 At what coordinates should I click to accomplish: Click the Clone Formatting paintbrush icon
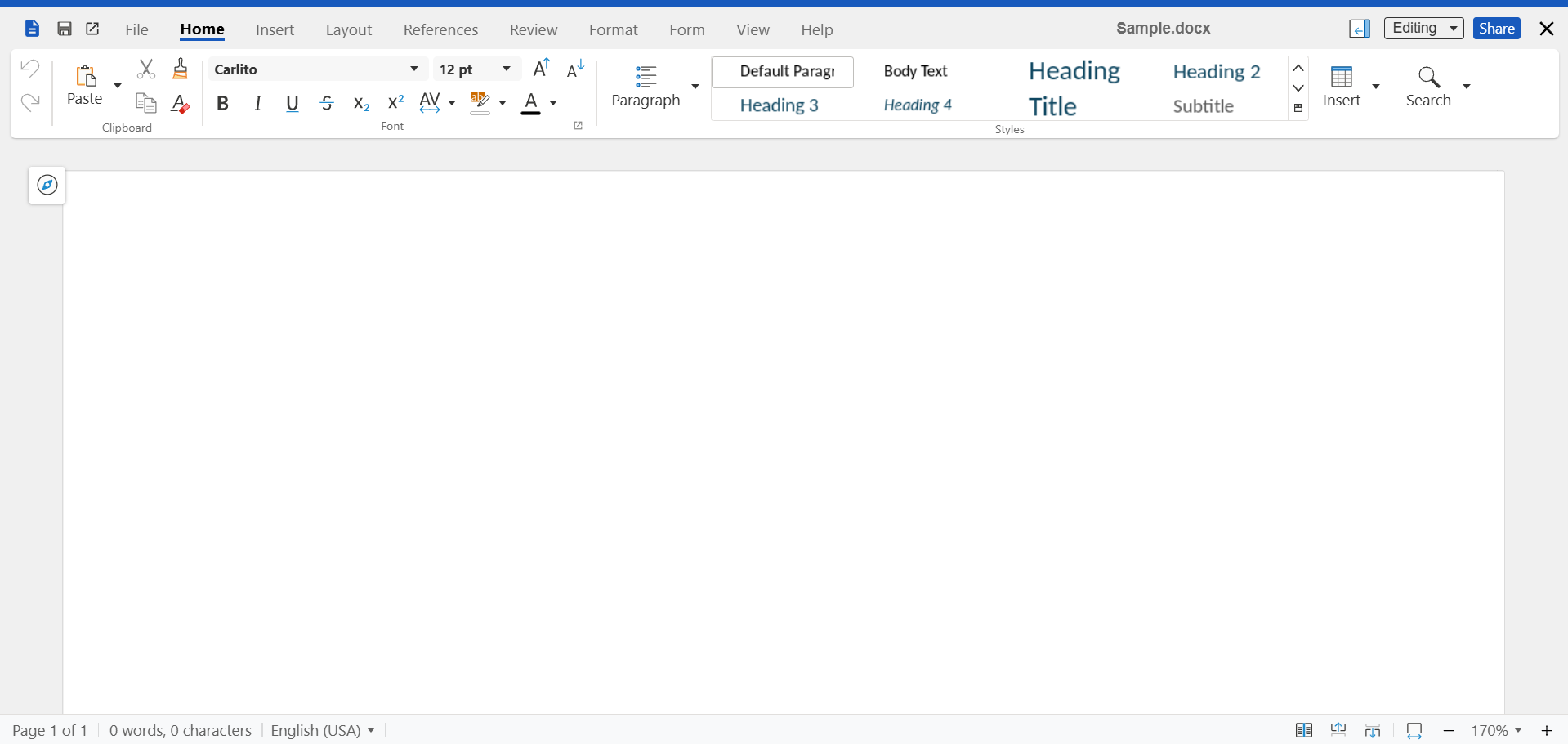pyautogui.click(x=180, y=68)
